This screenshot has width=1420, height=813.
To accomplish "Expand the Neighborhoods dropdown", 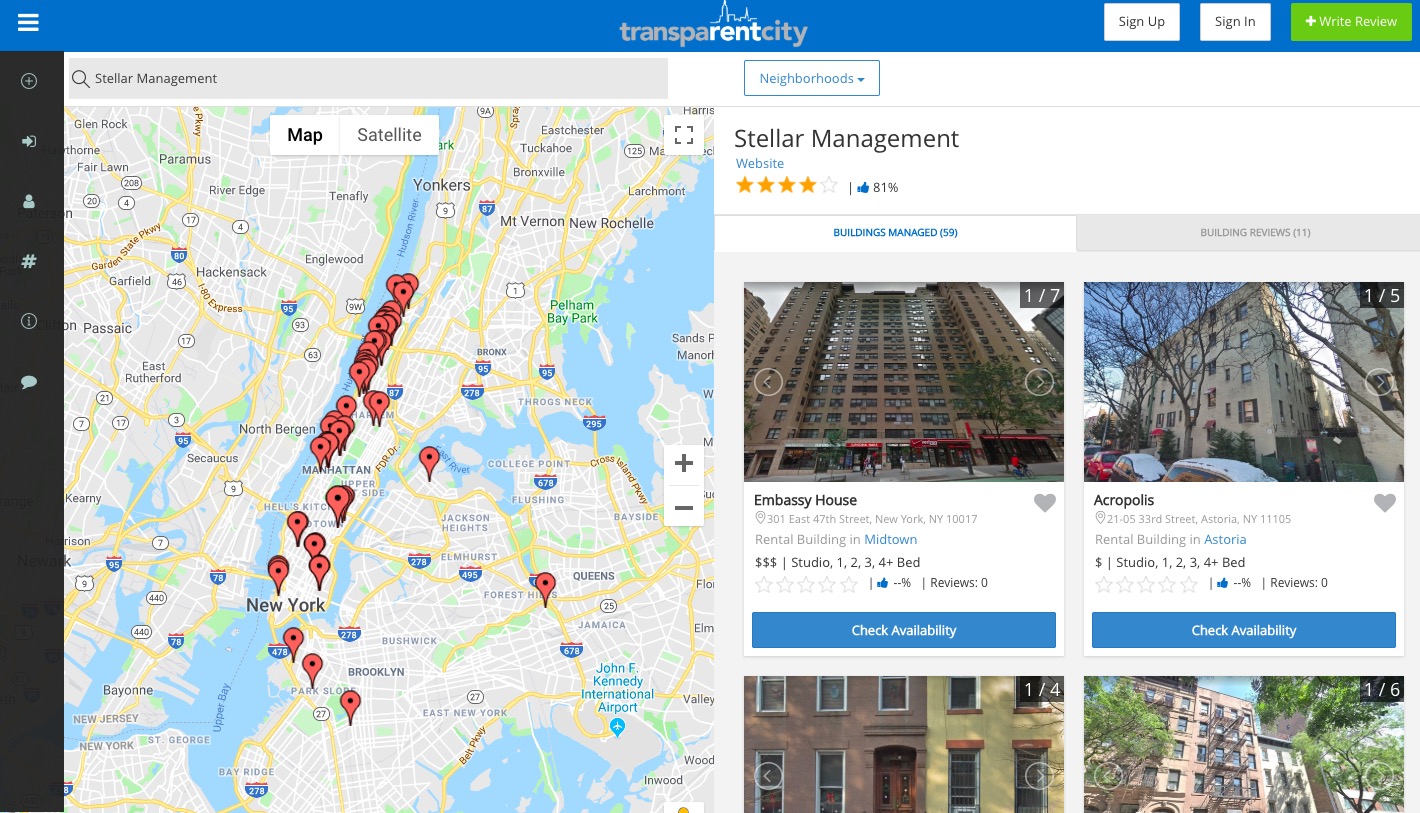I will point(812,78).
